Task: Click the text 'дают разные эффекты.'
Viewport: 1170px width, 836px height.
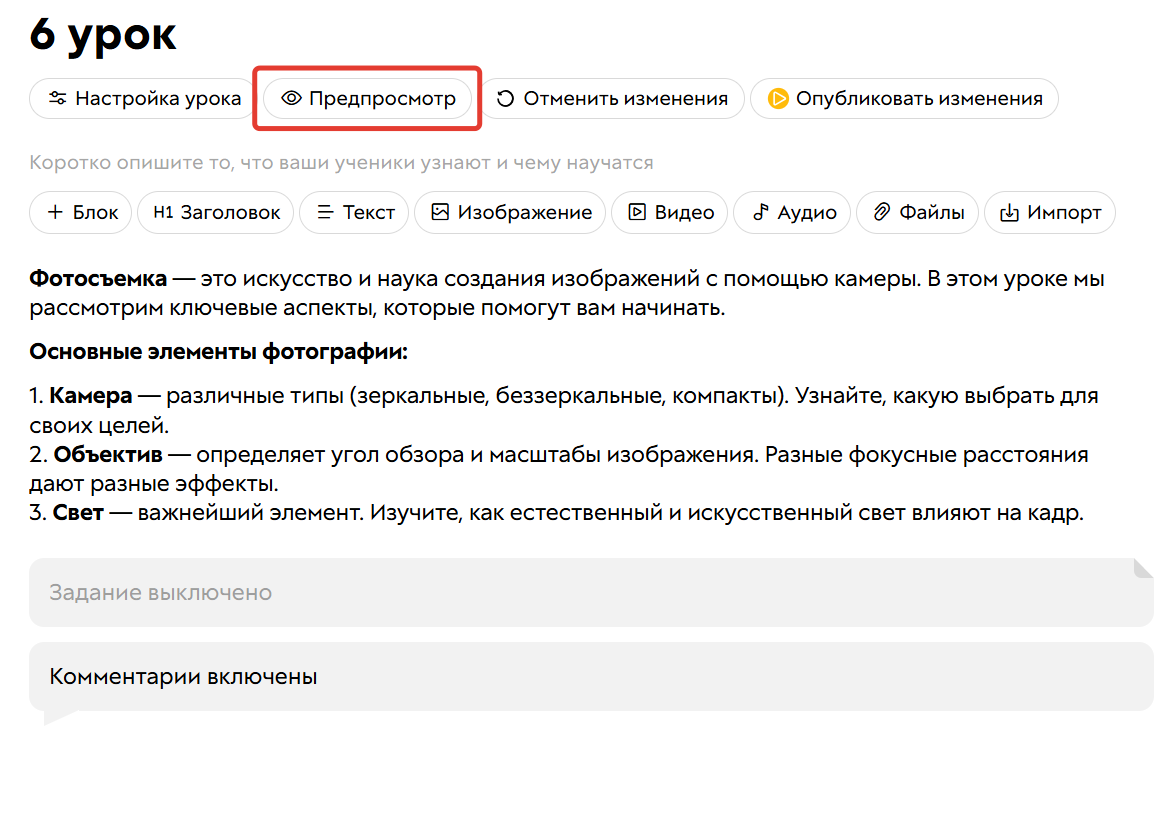Action: (x=154, y=484)
